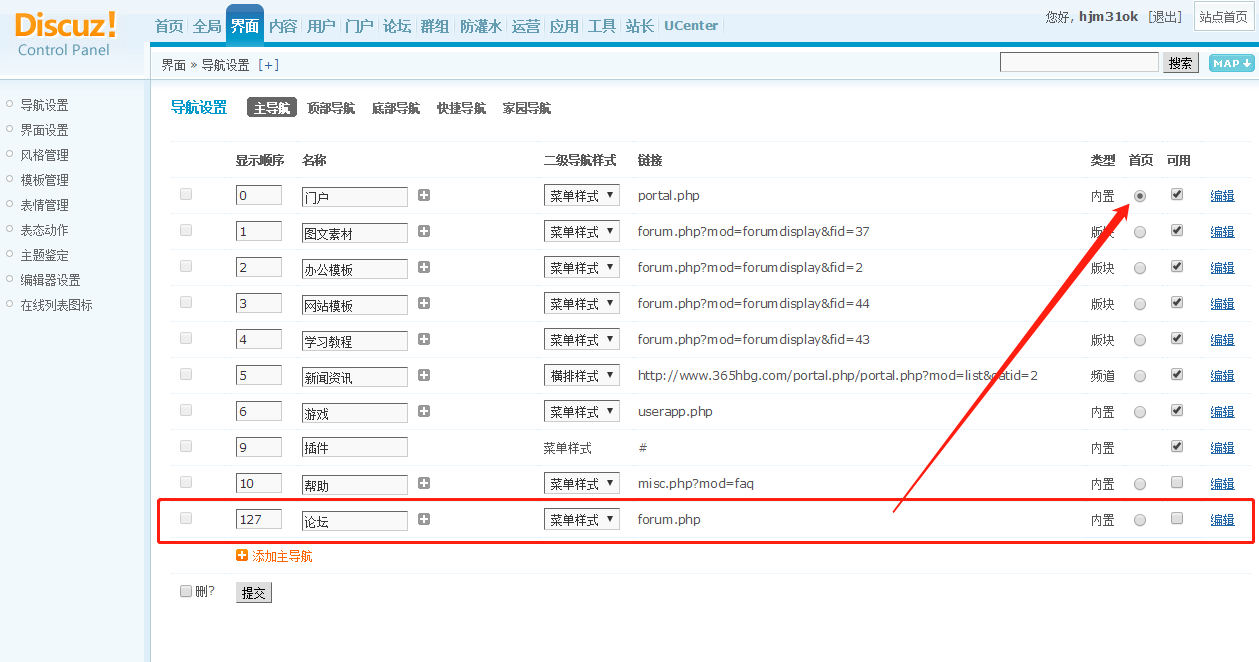Screen dimensions: 1259x662
Task: Open 表情管理 in sidebar
Action: tap(45, 205)
